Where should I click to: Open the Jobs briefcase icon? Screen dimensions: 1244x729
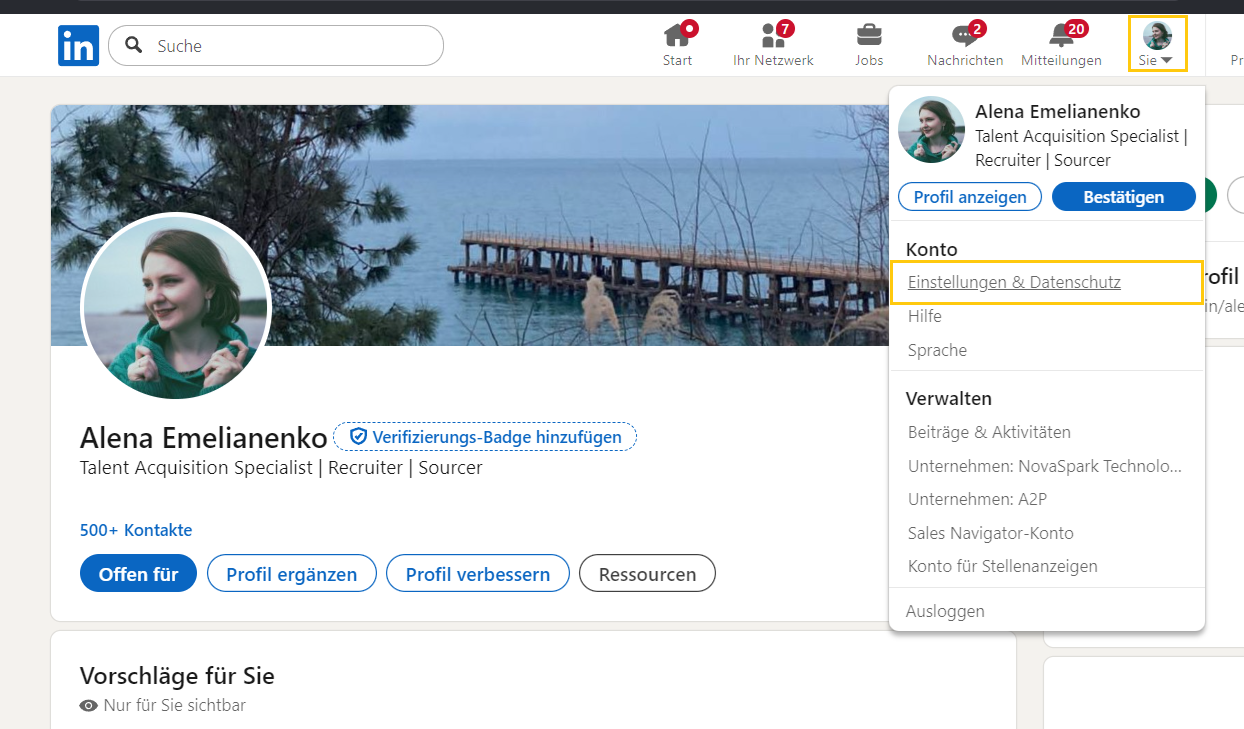pyautogui.click(x=869, y=37)
